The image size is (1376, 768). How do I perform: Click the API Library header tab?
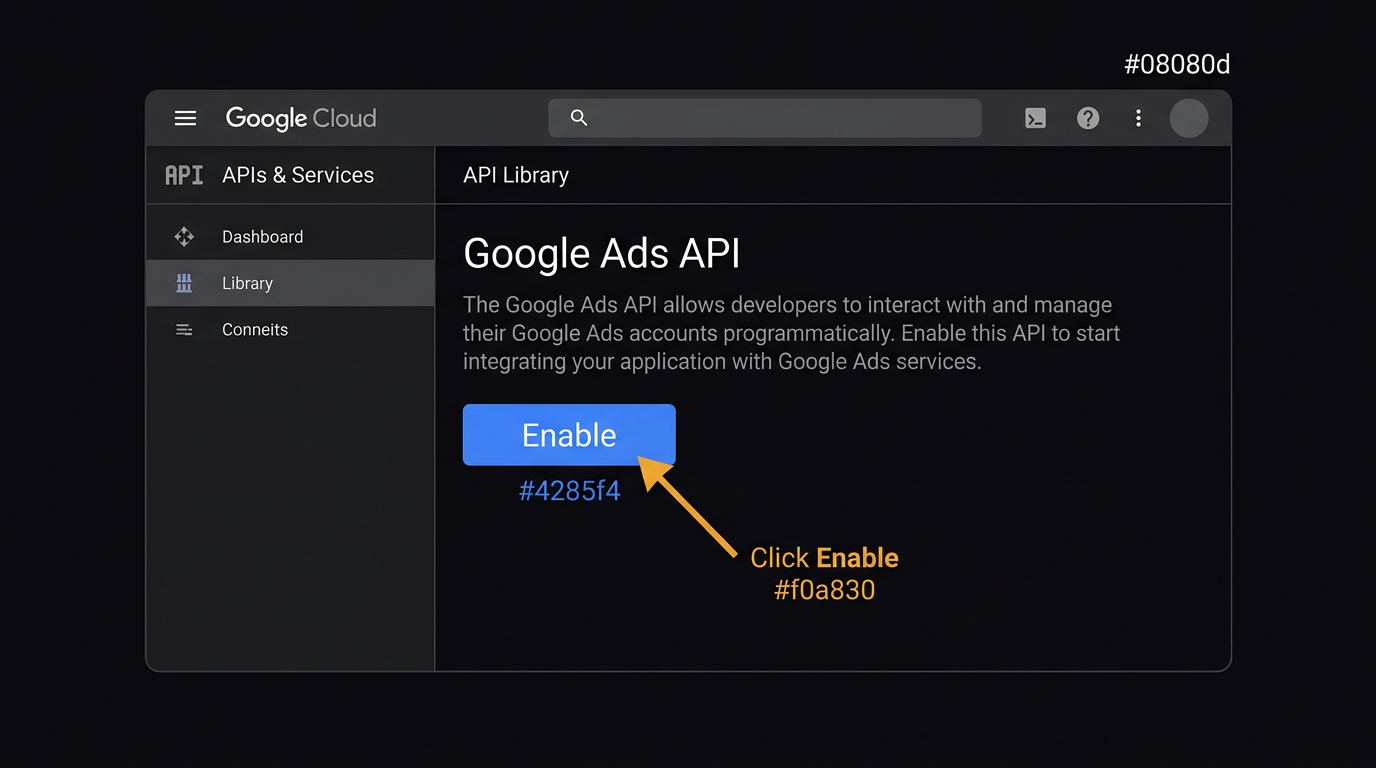(x=515, y=174)
